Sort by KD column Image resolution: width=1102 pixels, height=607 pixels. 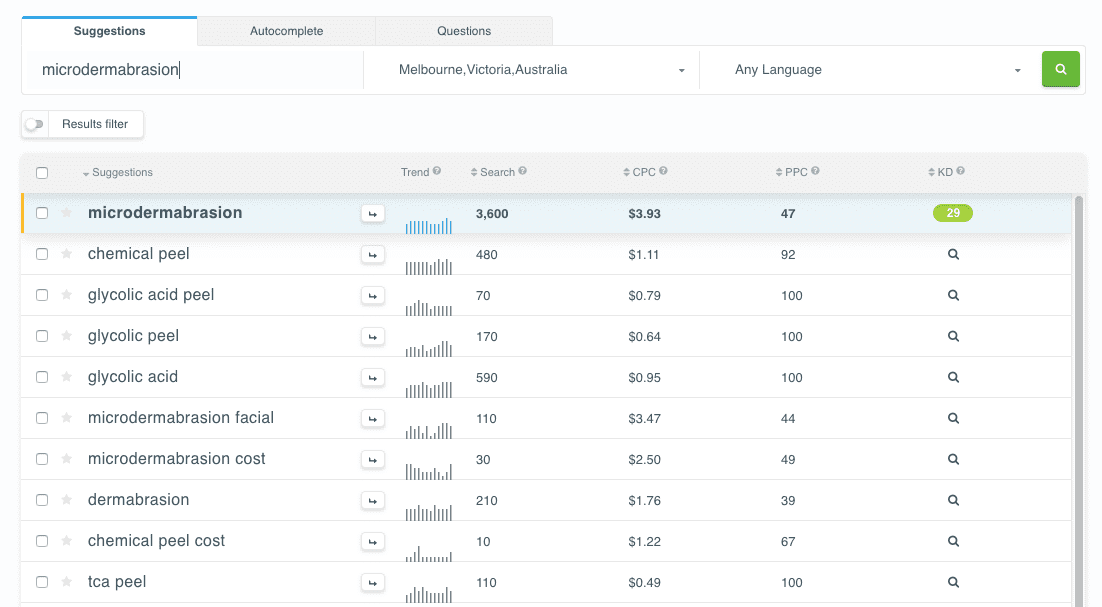940,172
